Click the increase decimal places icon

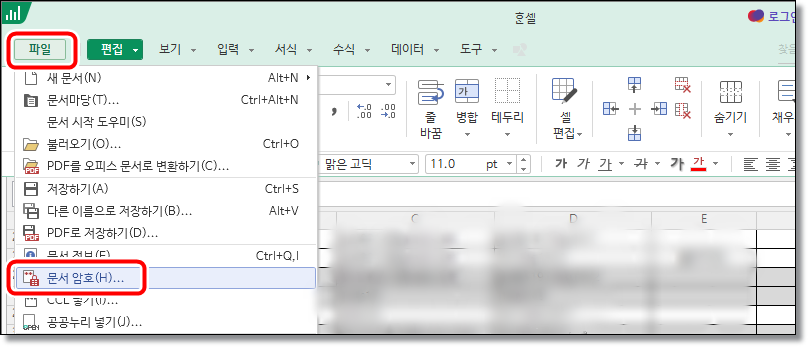point(364,111)
